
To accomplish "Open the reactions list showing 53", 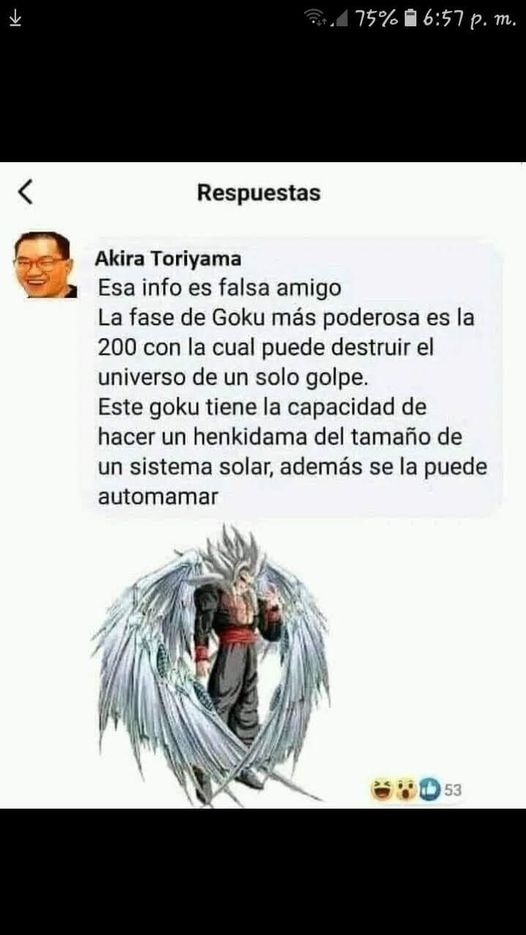I will 453,790.
